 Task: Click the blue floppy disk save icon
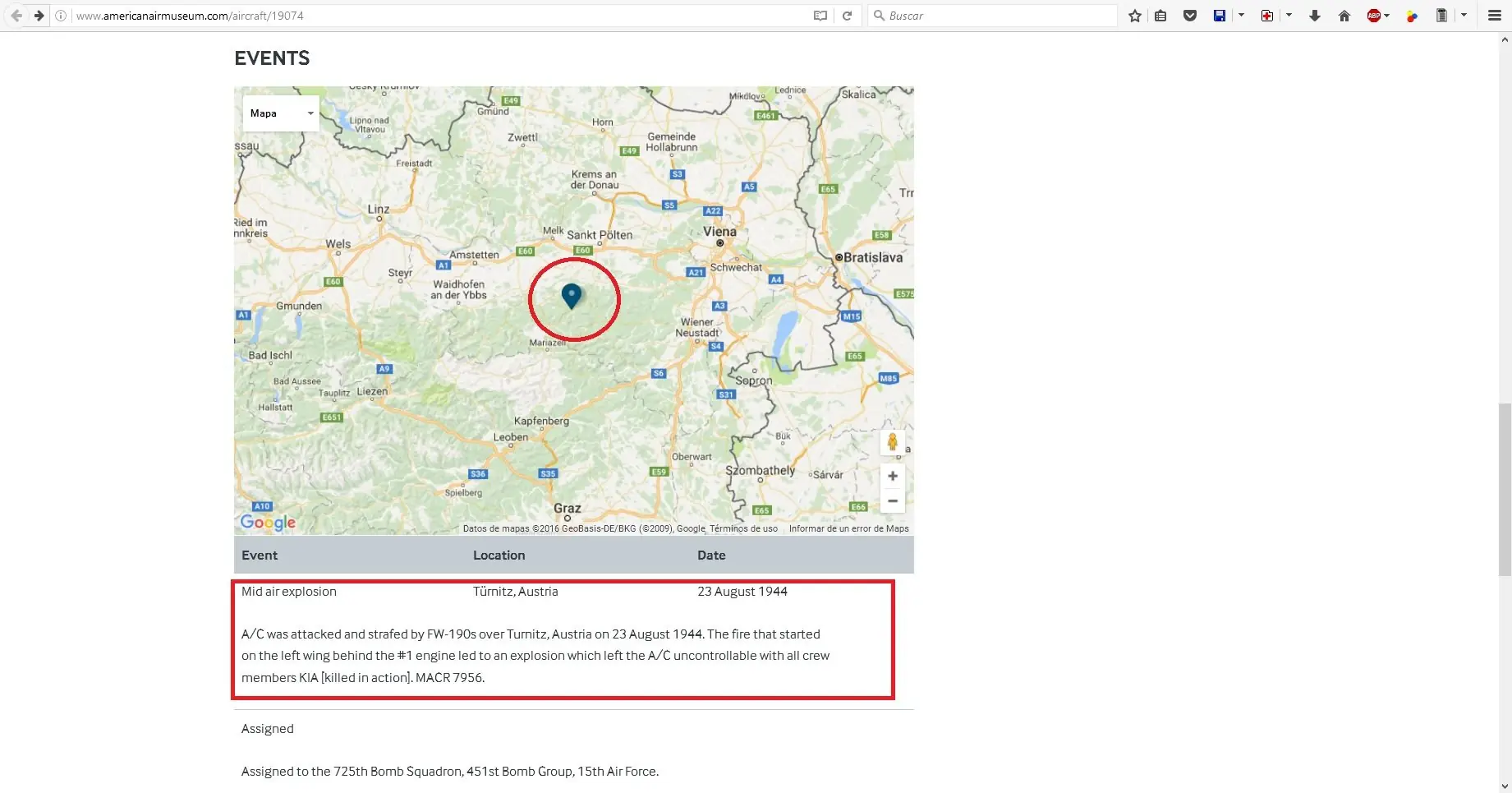click(x=1220, y=16)
